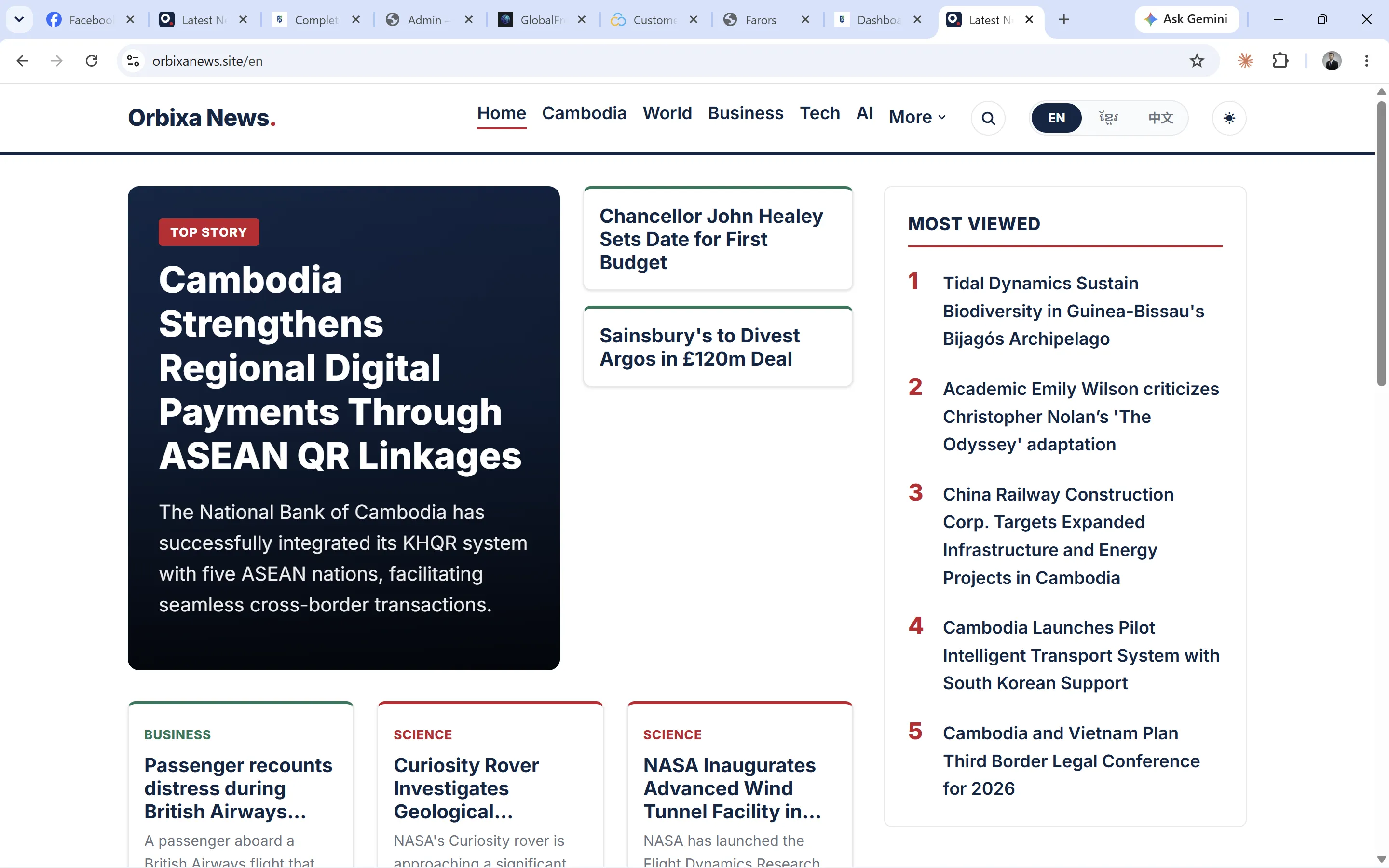This screenshot has width=1389, height=868.
Task: Open a new tab with plus button
Action: (x=1063, y=19)
